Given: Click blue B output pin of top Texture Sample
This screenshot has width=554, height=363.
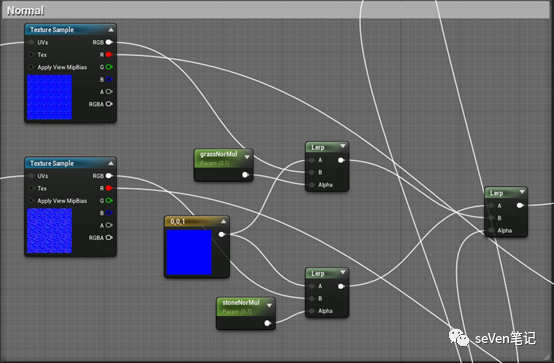Looking at the screenshot, I should coord(109,80).
